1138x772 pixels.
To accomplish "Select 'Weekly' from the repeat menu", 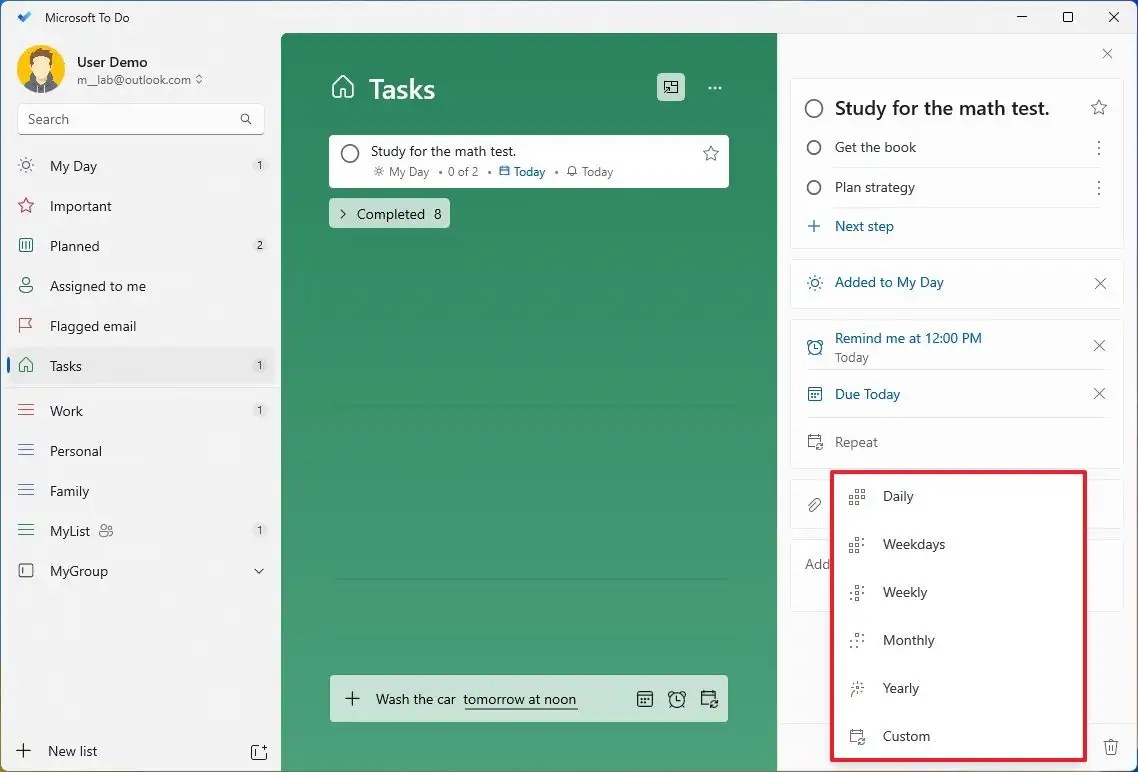I will tap(904, 592).
